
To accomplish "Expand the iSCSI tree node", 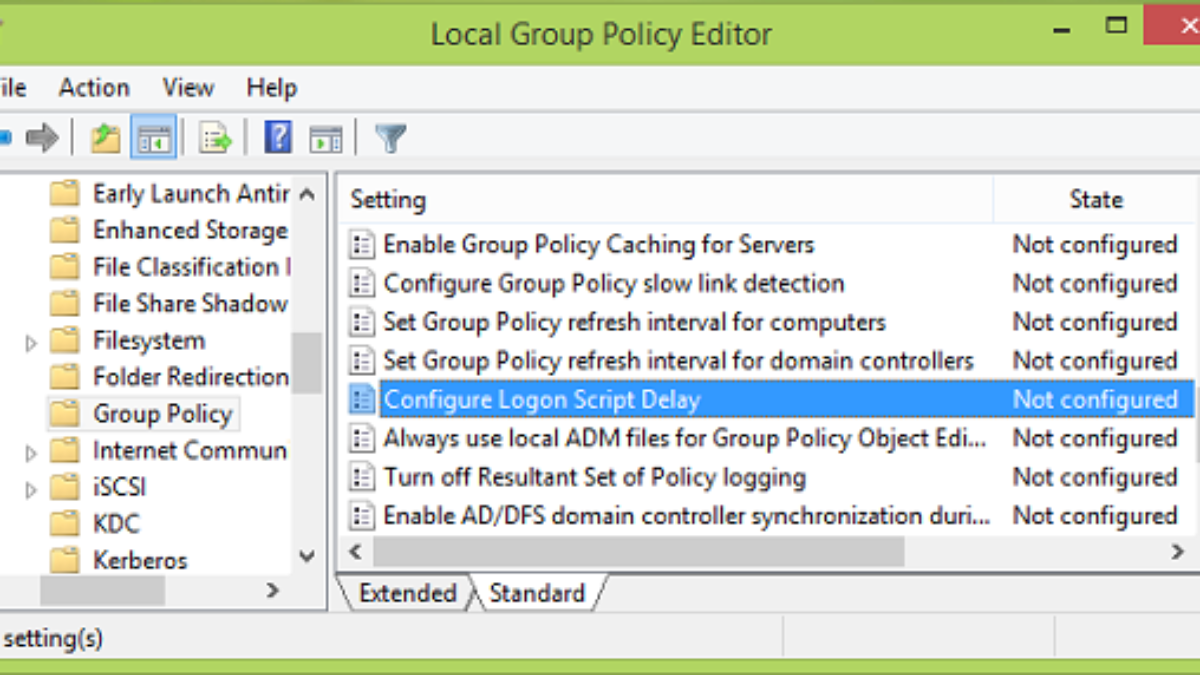I will (x=31, y=490).
